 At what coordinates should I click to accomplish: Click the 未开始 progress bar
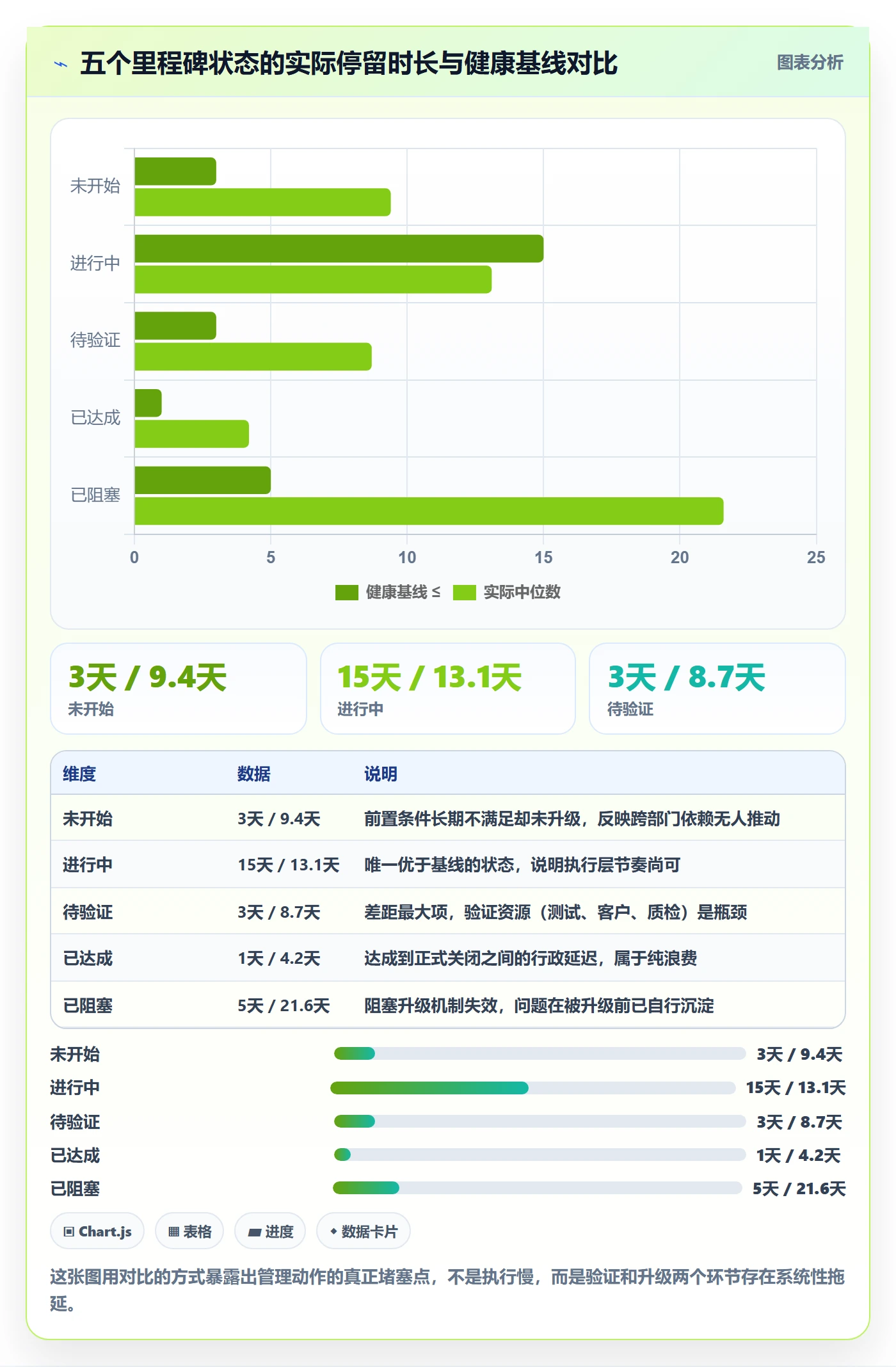pyautogui.click(x=540, y=1053)
